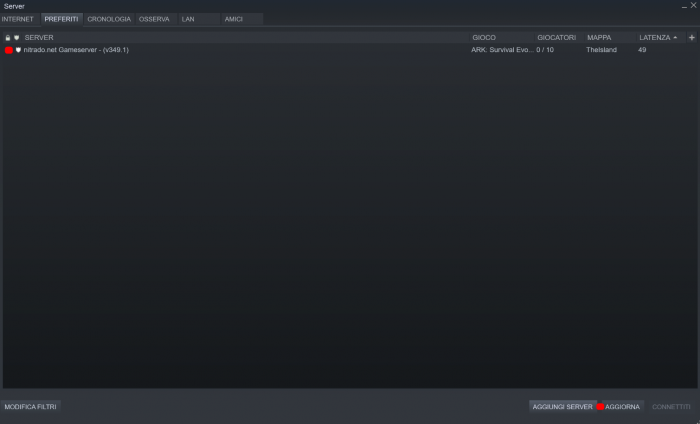This screenshot has height=424, width=700.
Task: Click the plus icon to add columns
Action: [x=692, y=38]
